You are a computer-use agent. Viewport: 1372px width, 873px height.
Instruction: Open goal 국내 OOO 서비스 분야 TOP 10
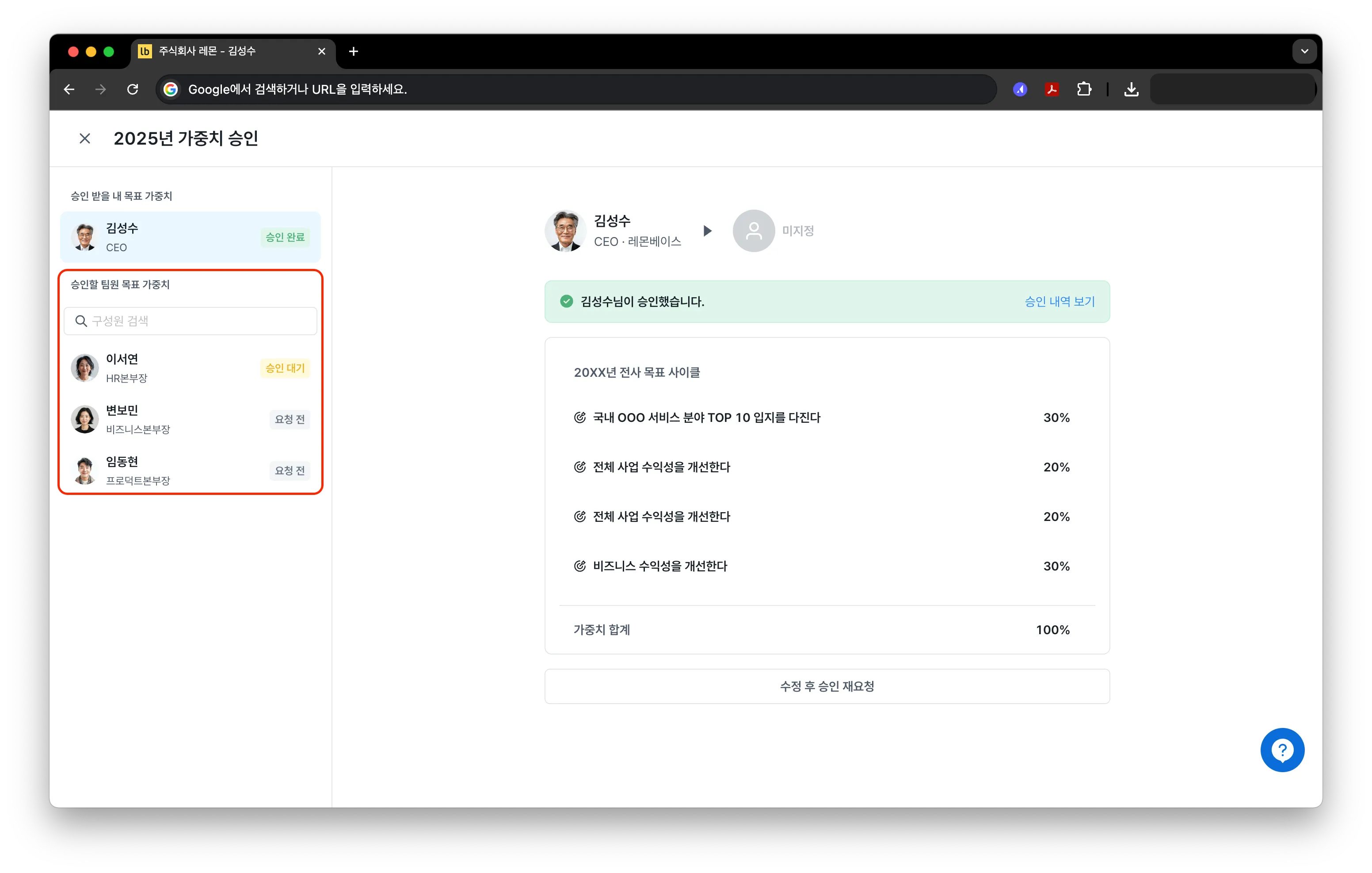pos(706,418)
